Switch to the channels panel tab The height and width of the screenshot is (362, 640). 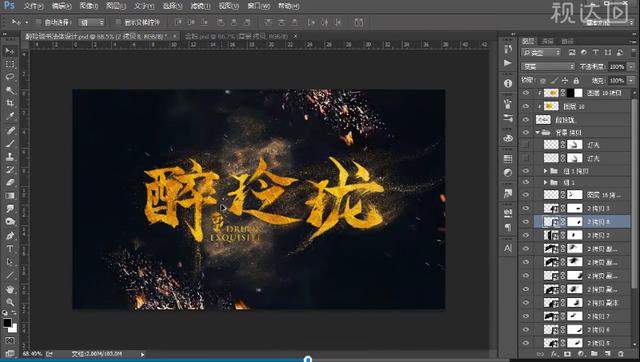pos(547,41)
